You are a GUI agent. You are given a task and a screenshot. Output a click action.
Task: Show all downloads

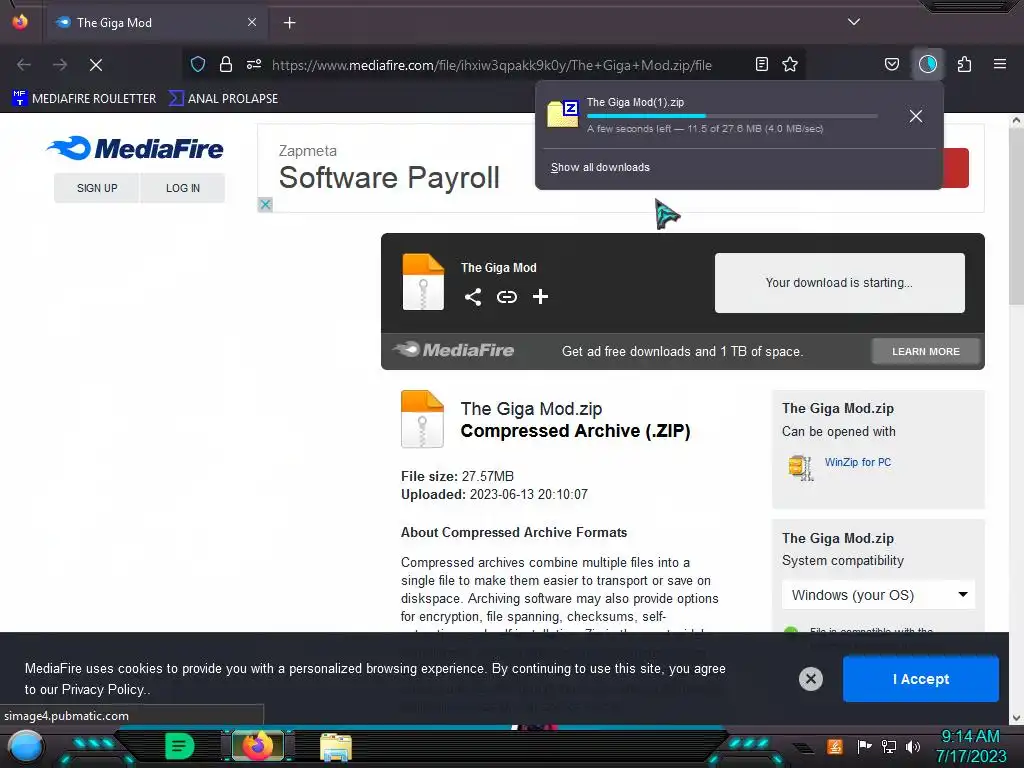point(600,167)
